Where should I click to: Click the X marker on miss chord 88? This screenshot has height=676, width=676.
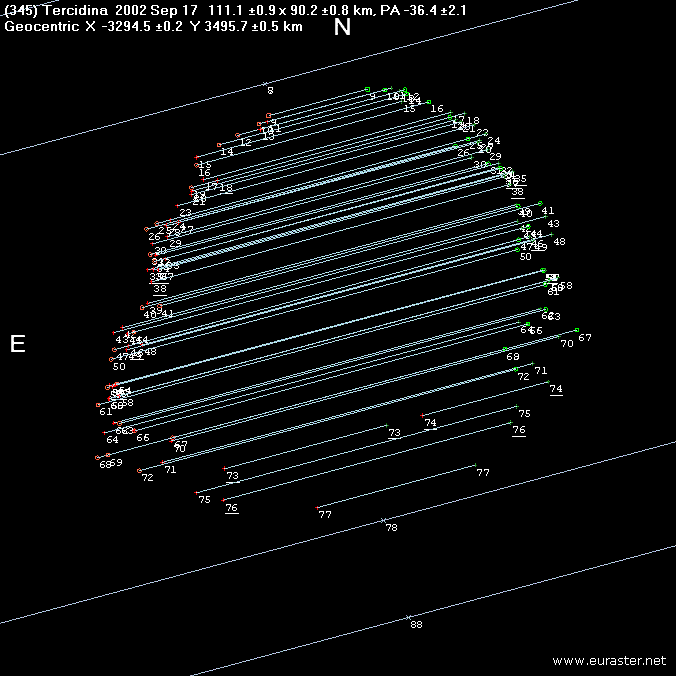(408, 617)
